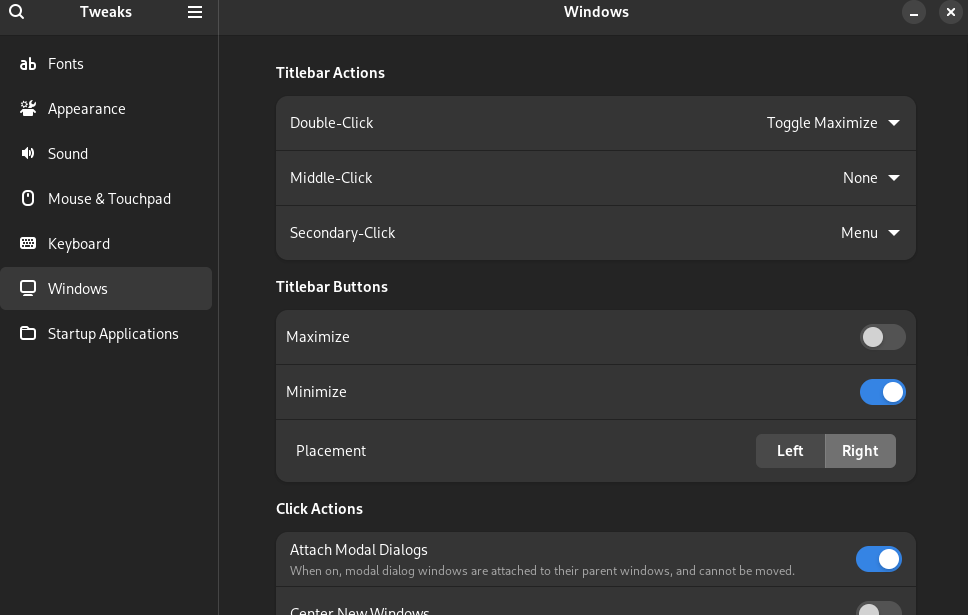Enable the Maximize titlebar button
The height and width of the screenshot is (615, 968).
tap(882, 337)
